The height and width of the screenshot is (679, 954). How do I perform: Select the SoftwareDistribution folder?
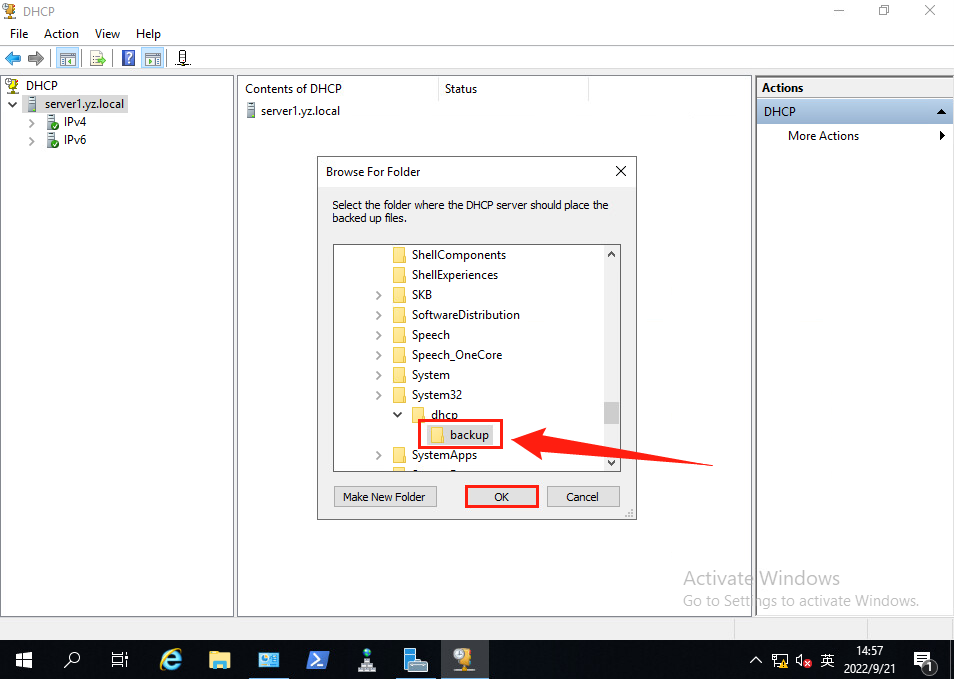465,315
